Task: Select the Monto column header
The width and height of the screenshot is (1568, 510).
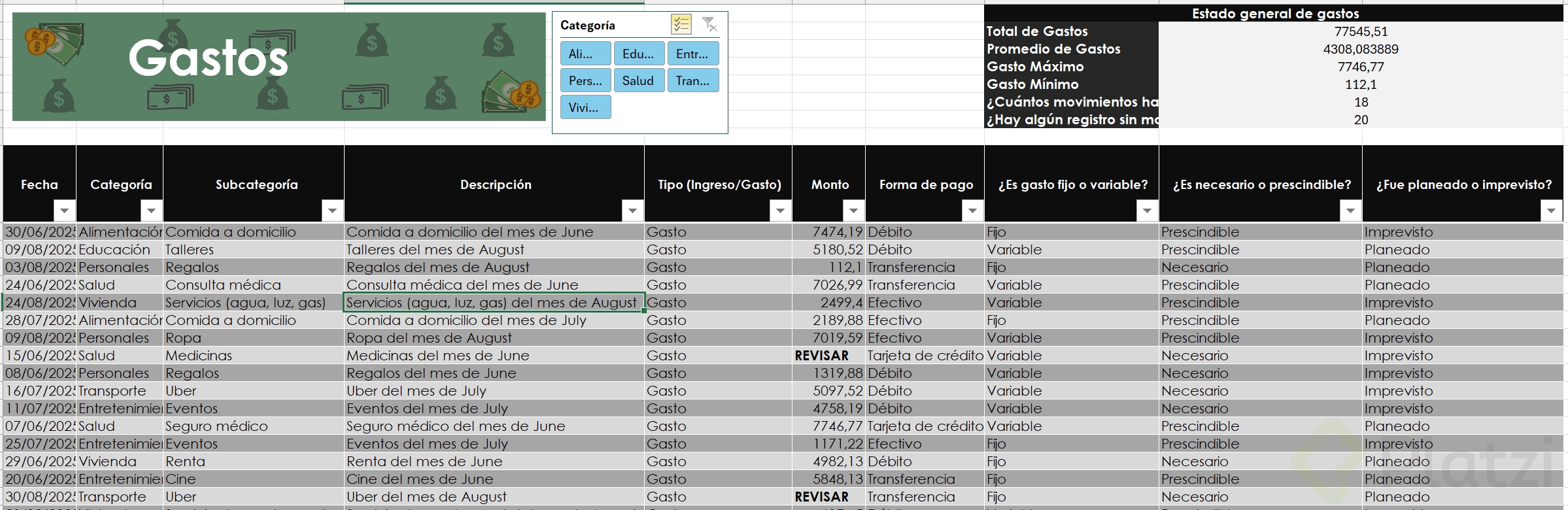Action: tap(829, 184)
